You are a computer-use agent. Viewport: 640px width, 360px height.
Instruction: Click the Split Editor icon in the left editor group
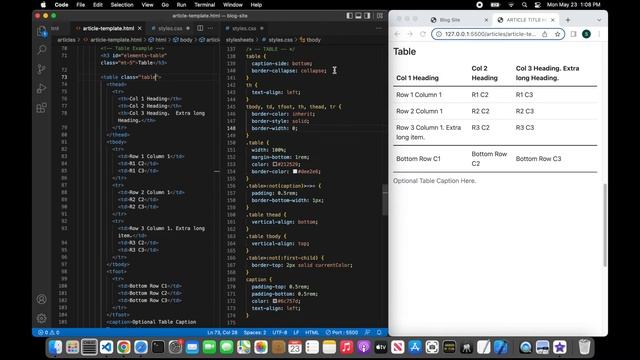coord(200,28)
